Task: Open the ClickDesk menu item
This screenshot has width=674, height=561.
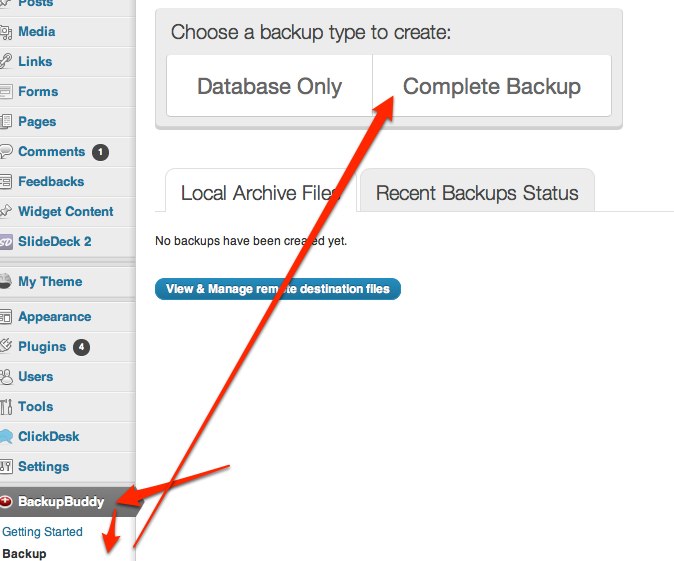Action: [x=49, y=436]
